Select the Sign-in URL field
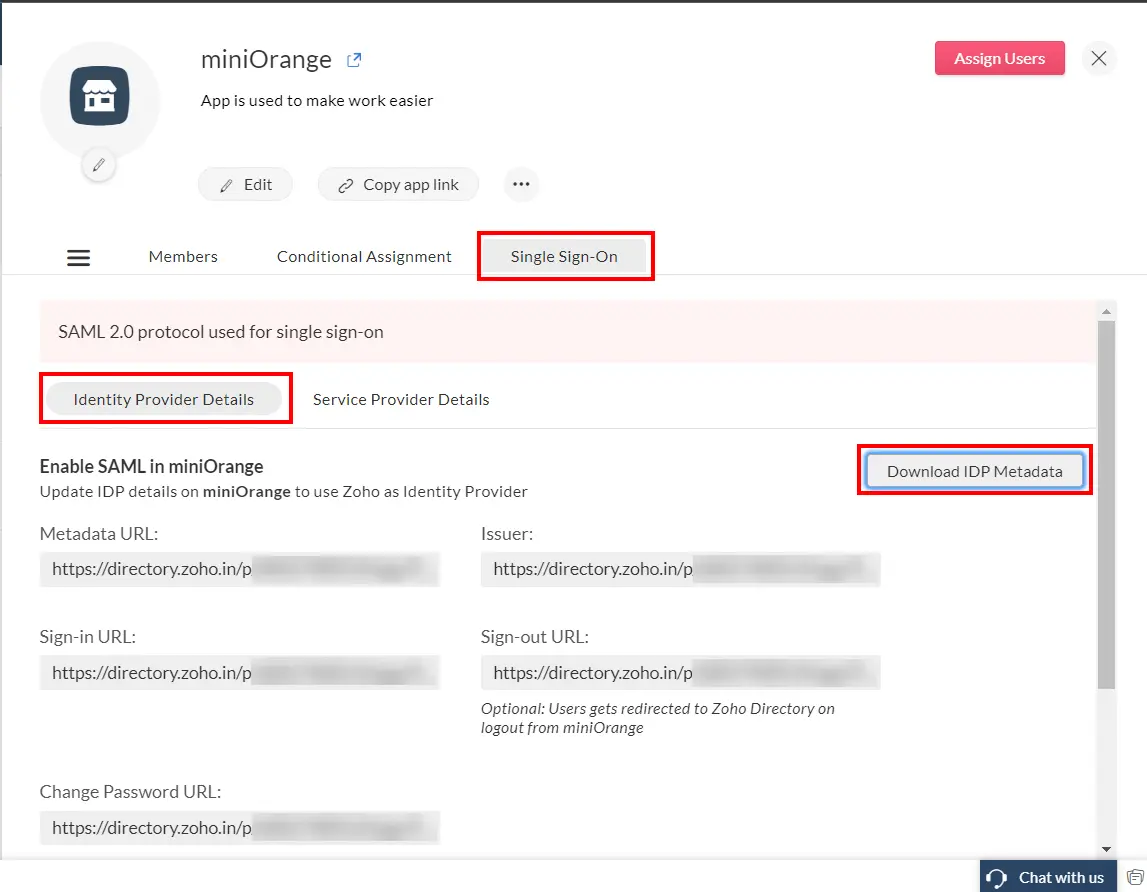1147x892 pixels. pos(240,672)
